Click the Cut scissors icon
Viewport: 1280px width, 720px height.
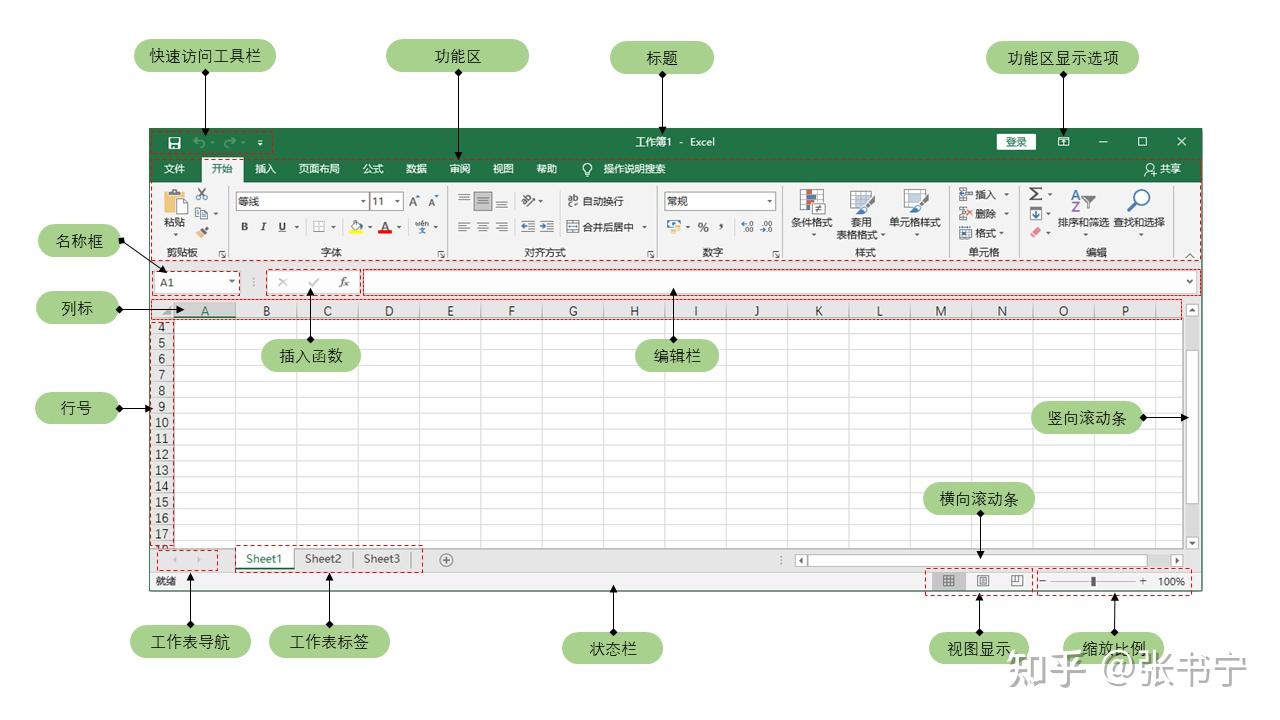202,194
